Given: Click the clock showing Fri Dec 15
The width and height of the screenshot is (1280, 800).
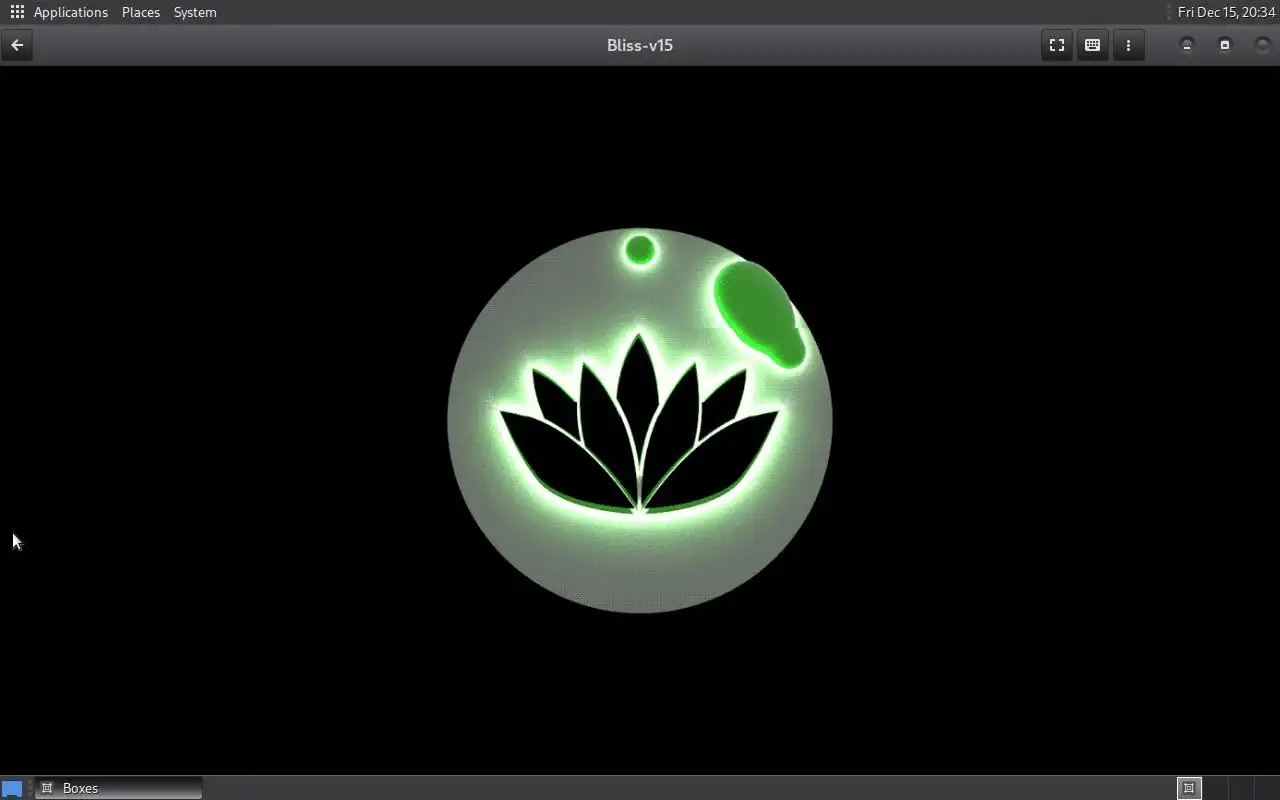Looking at the screenshot, I should tap(1226, 12).
